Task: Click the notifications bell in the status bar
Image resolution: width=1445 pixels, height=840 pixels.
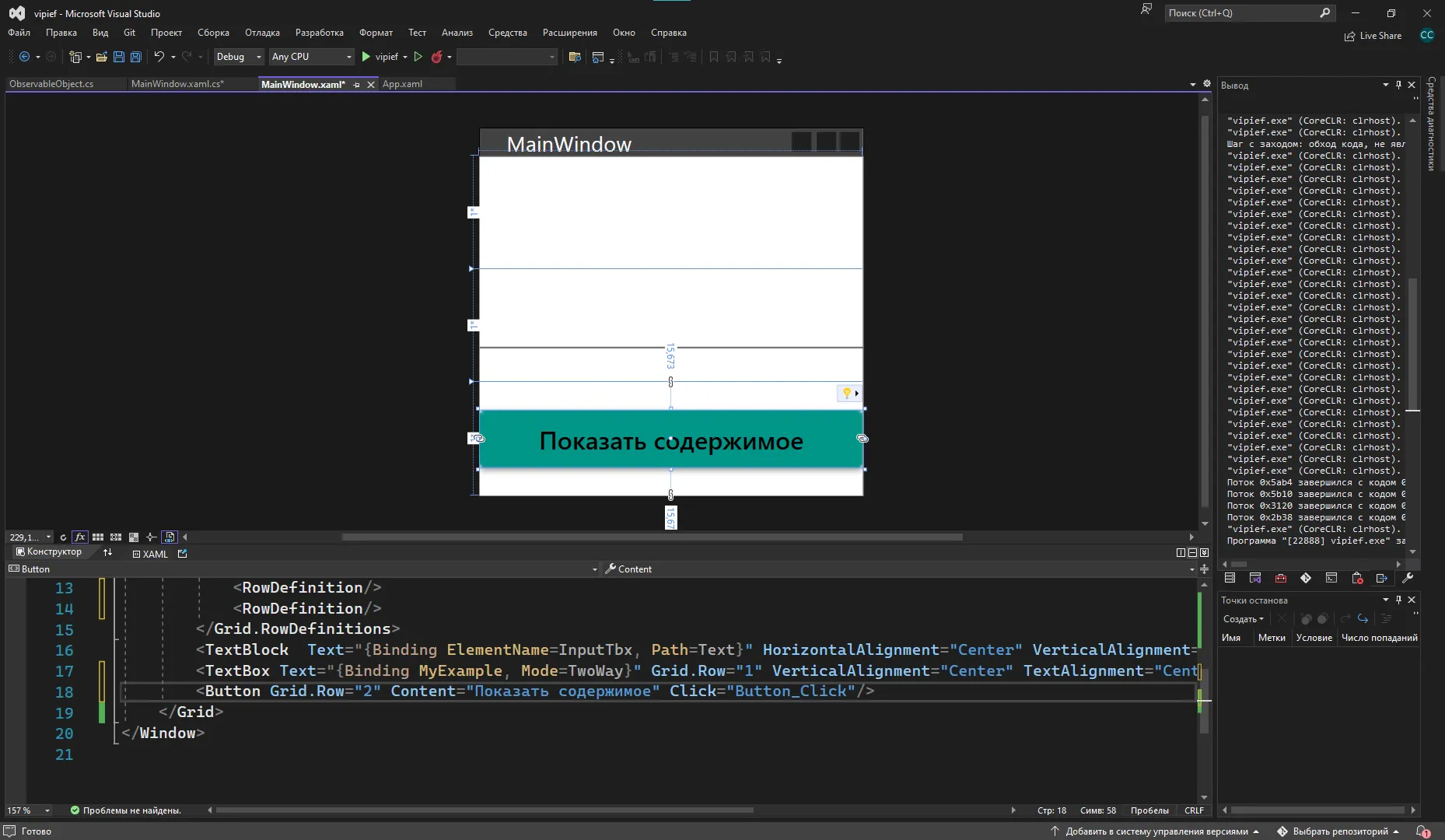Action: click(1422, 831)
